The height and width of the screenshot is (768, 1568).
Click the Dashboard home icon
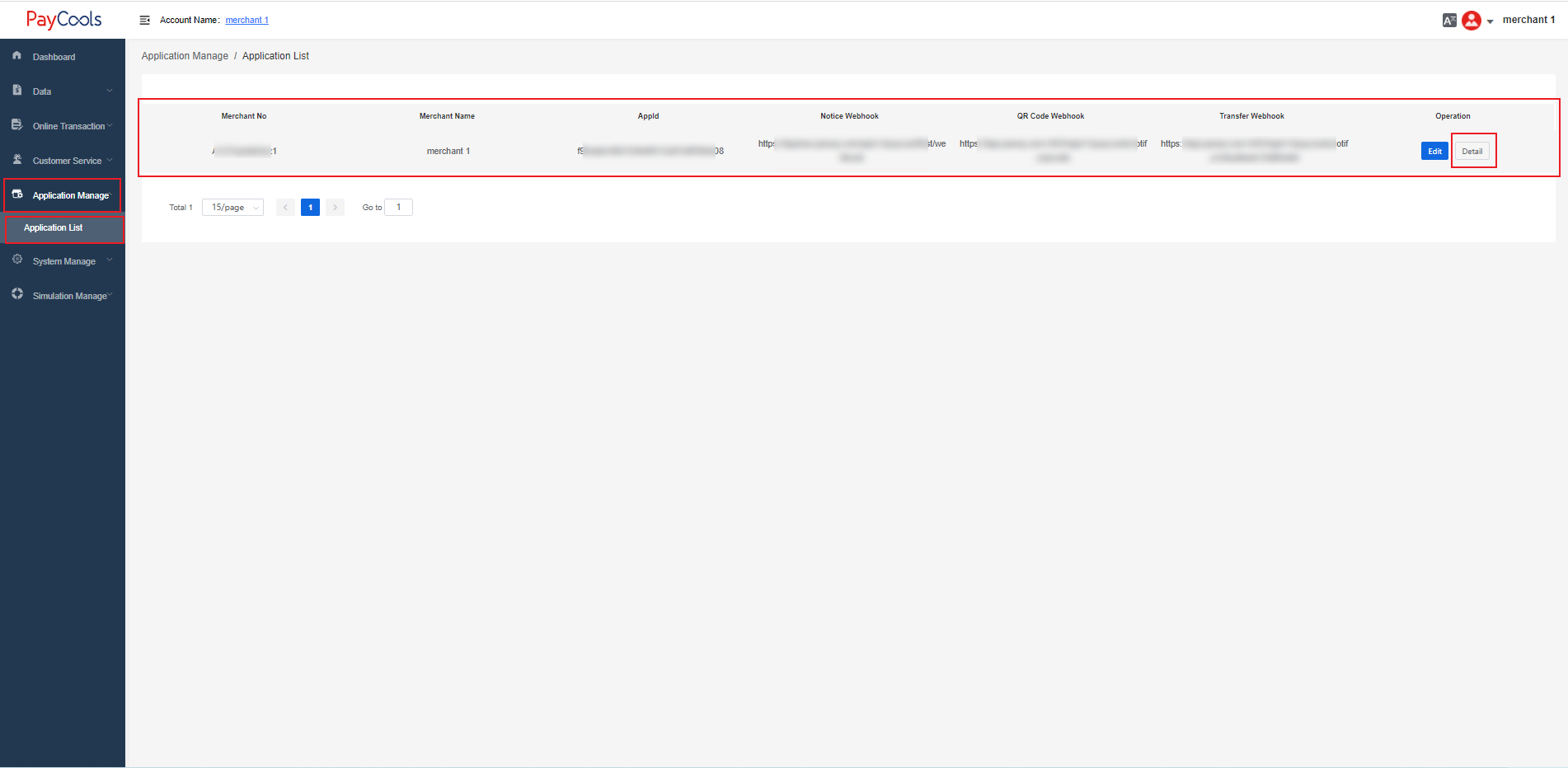tap(17, 56)
